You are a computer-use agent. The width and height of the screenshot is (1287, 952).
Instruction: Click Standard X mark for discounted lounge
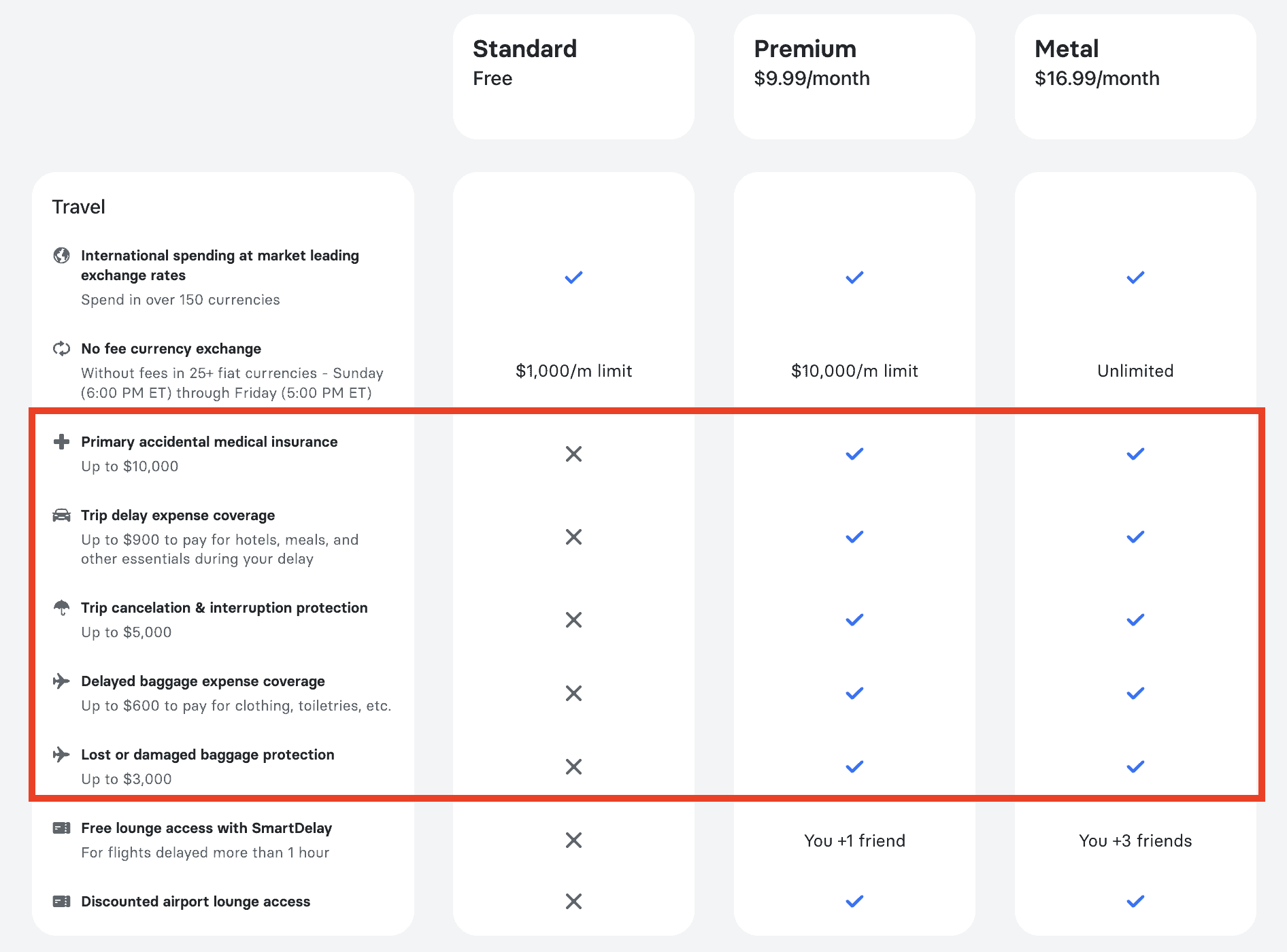click(x=573, y=901)
